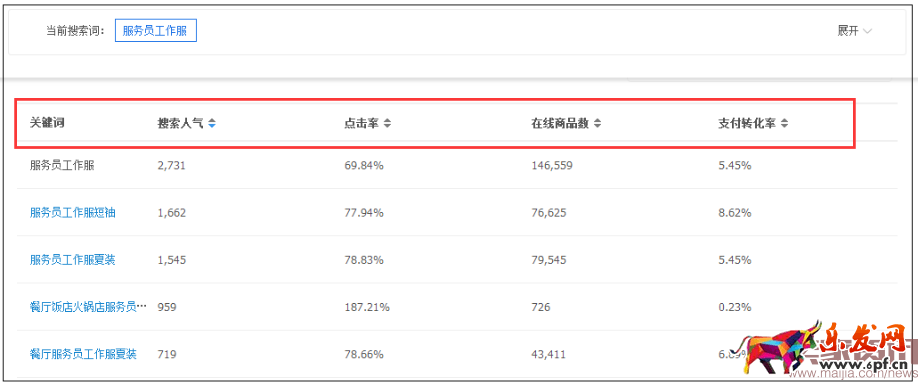
Task: Expand the 展开 chevron
Action: pyautogui.click(x=867, y=32)
